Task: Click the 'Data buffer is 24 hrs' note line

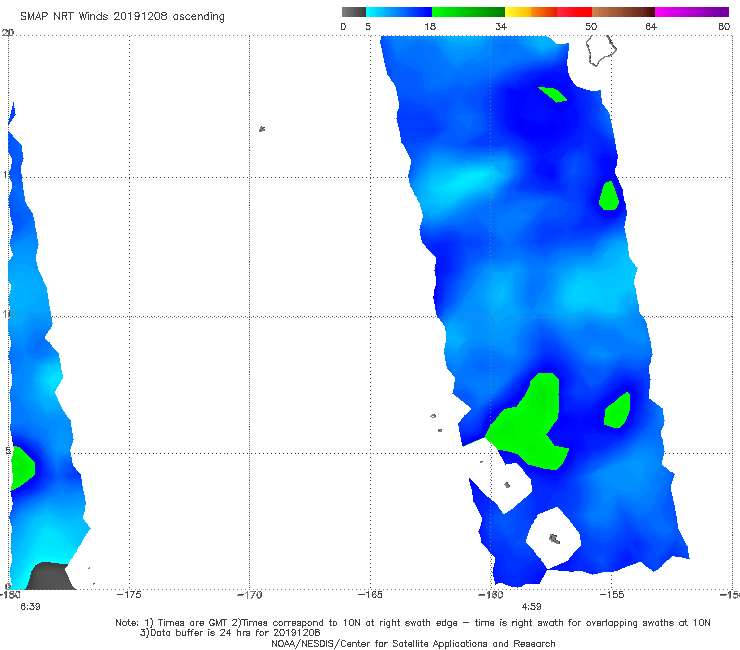Action: coord(230,633)
